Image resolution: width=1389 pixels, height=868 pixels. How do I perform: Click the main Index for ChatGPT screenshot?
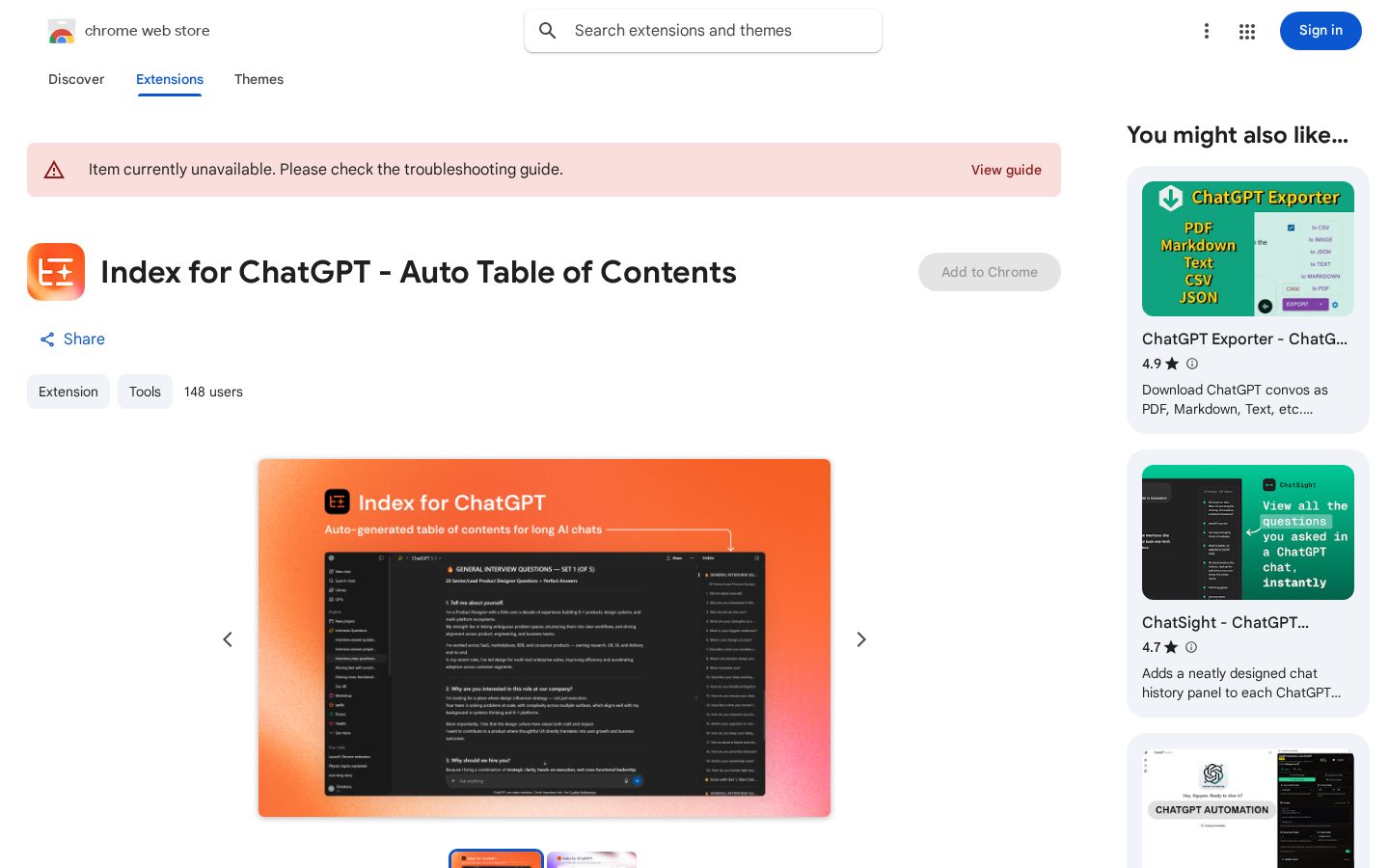544,637
